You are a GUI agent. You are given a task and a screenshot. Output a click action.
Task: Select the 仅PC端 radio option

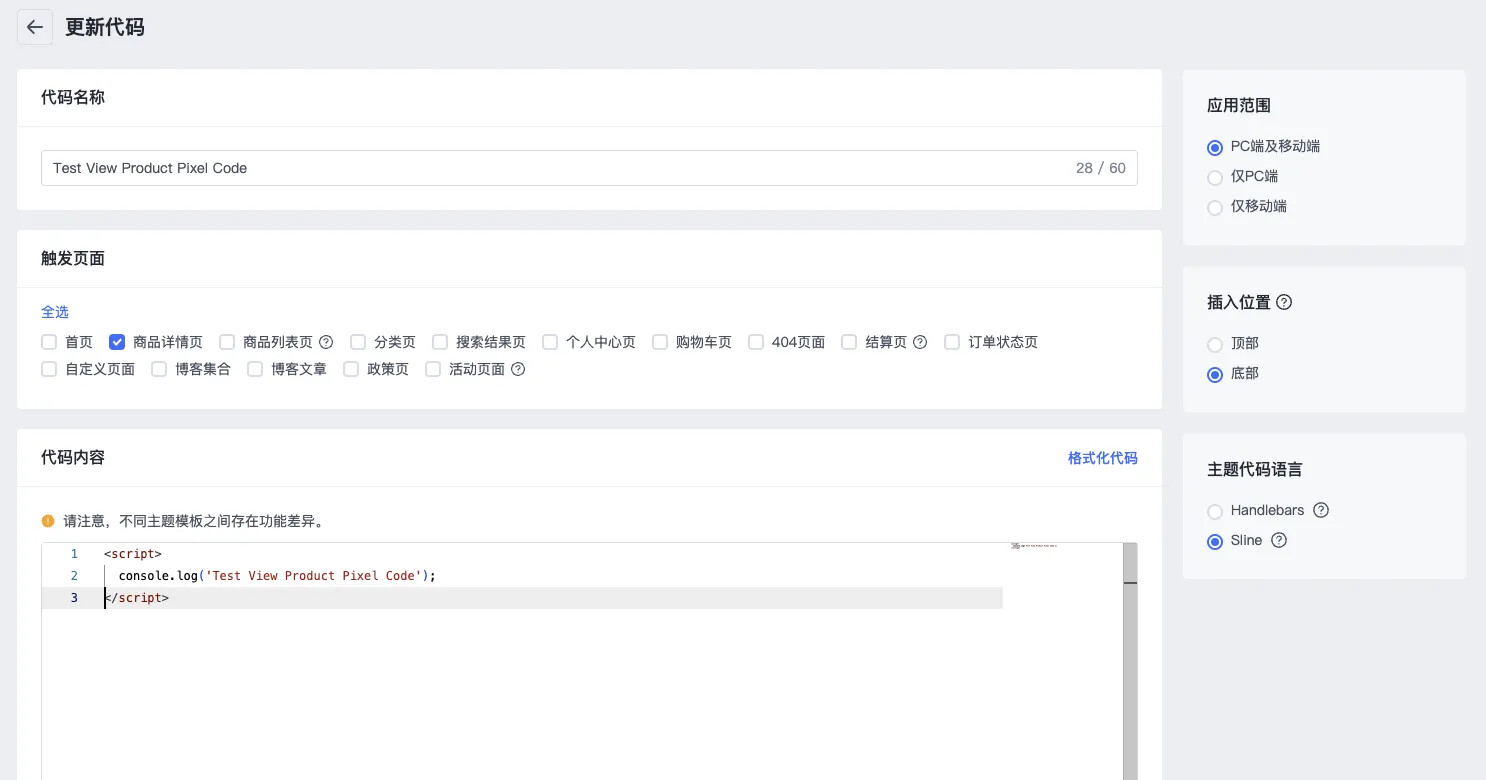coord(1215,177)
